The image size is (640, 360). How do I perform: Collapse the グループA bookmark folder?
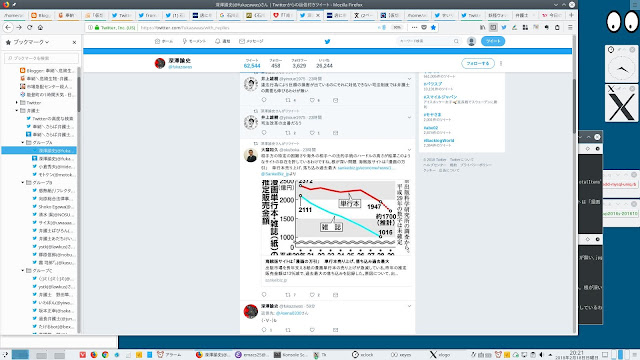23,142
